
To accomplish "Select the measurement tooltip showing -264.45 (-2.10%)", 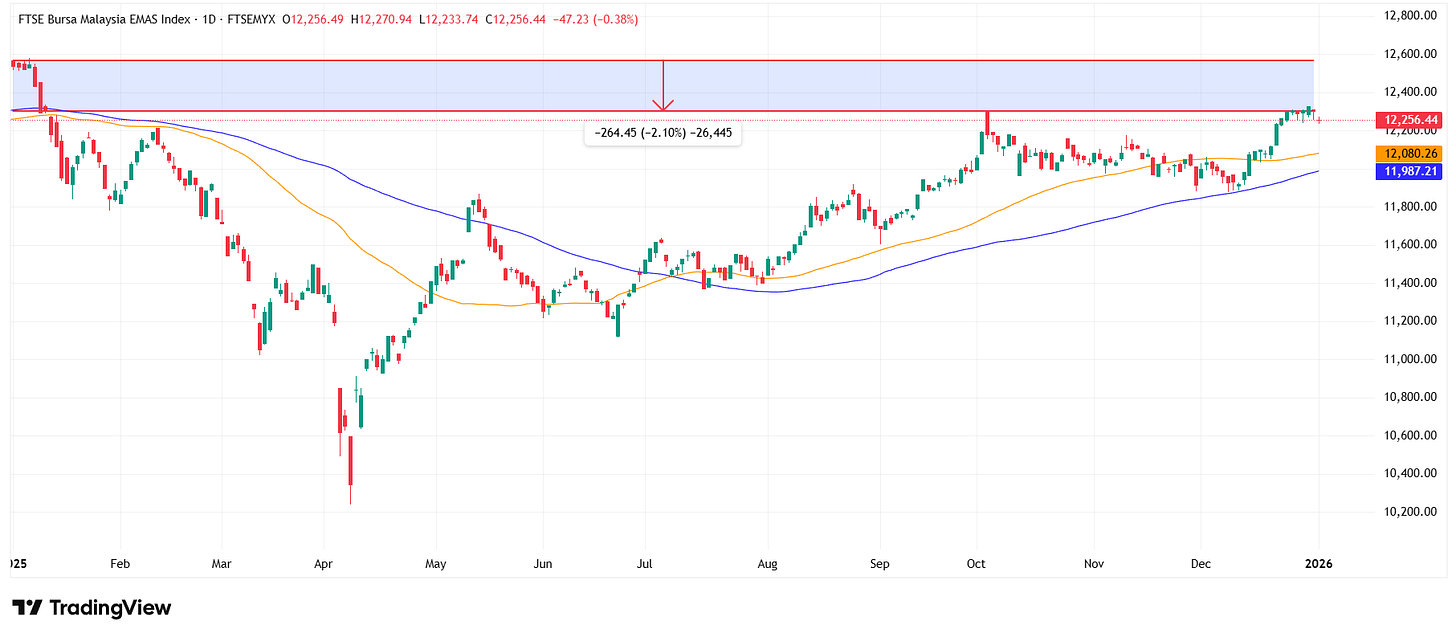I will pyautogui.click(x=663, y=133).
